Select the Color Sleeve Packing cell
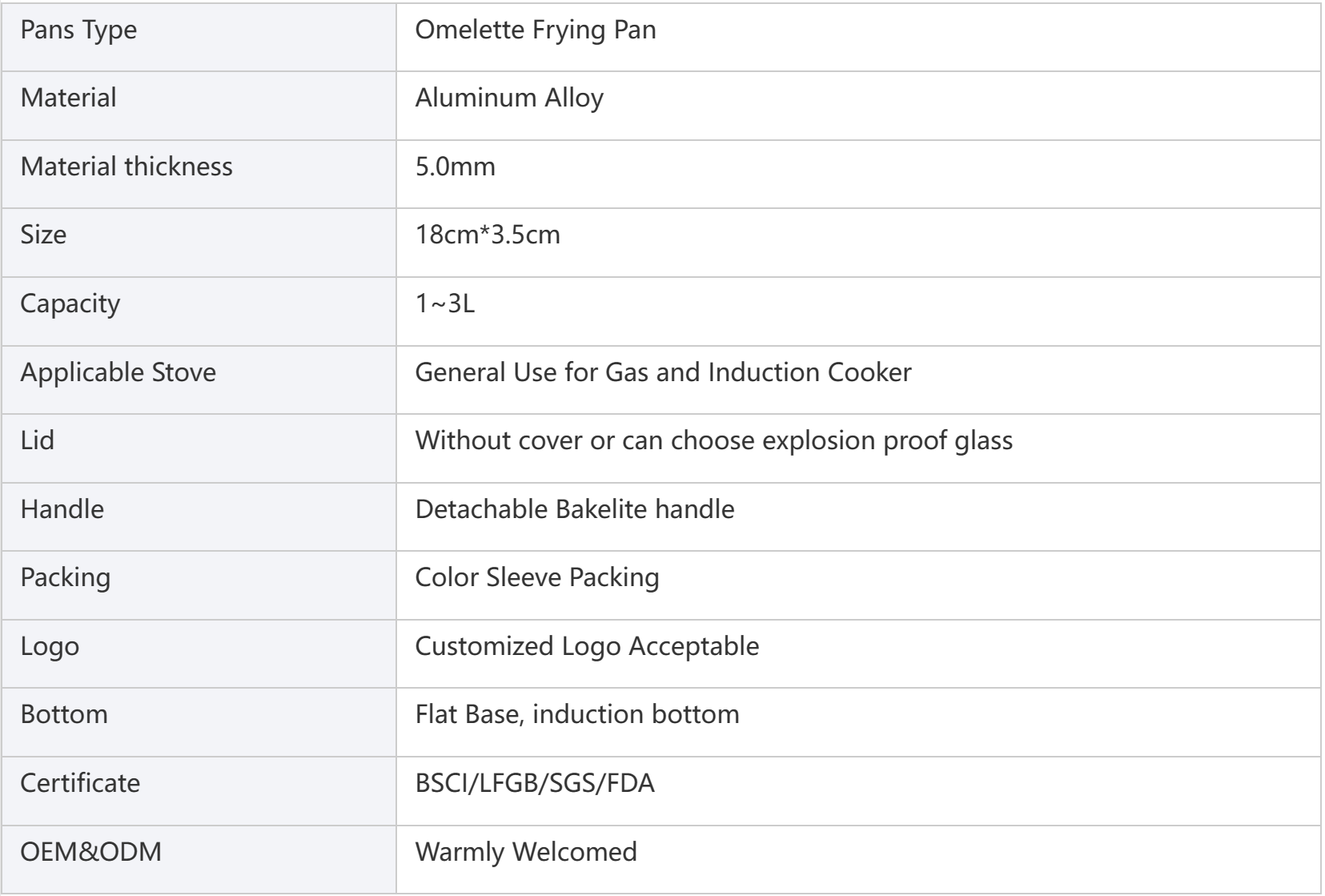The width and height of the screenshot is (1325, 896). [x=858, y=585]
